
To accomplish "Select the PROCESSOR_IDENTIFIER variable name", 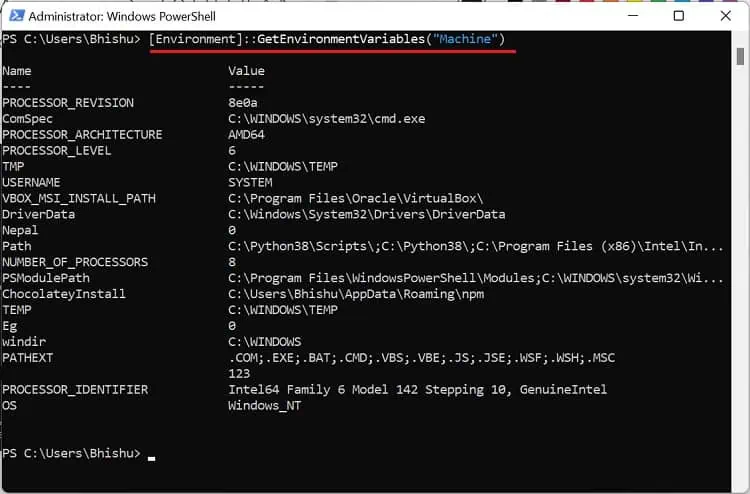I will point(75,390).
